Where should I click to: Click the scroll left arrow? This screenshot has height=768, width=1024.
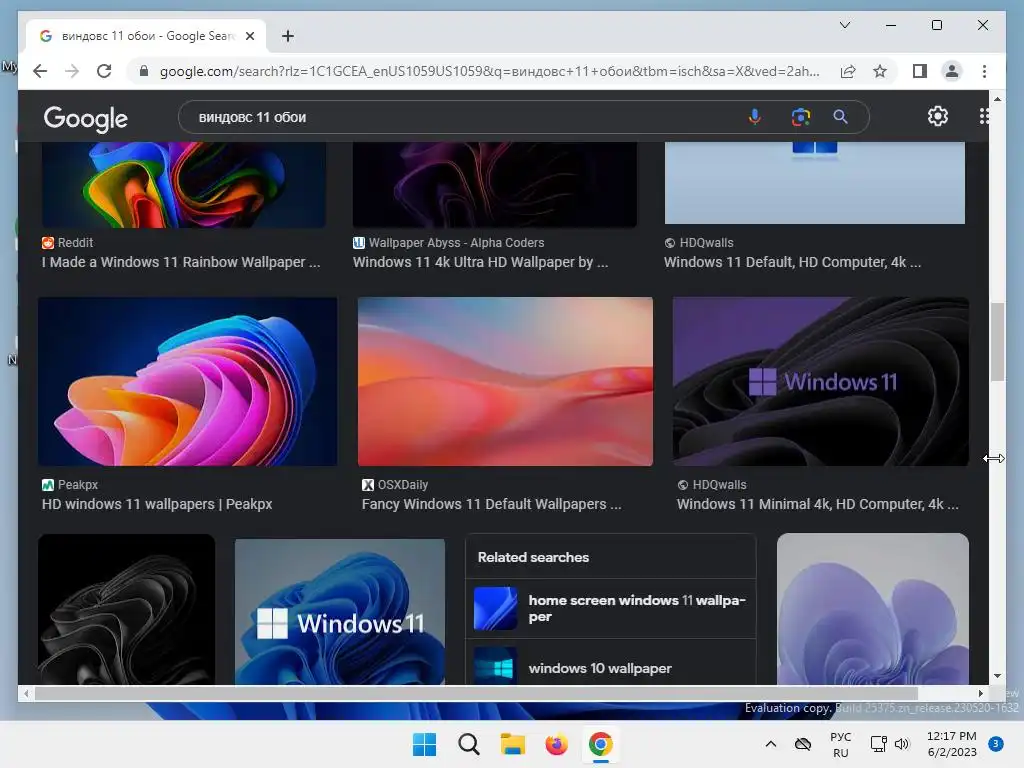coord(25,693)
